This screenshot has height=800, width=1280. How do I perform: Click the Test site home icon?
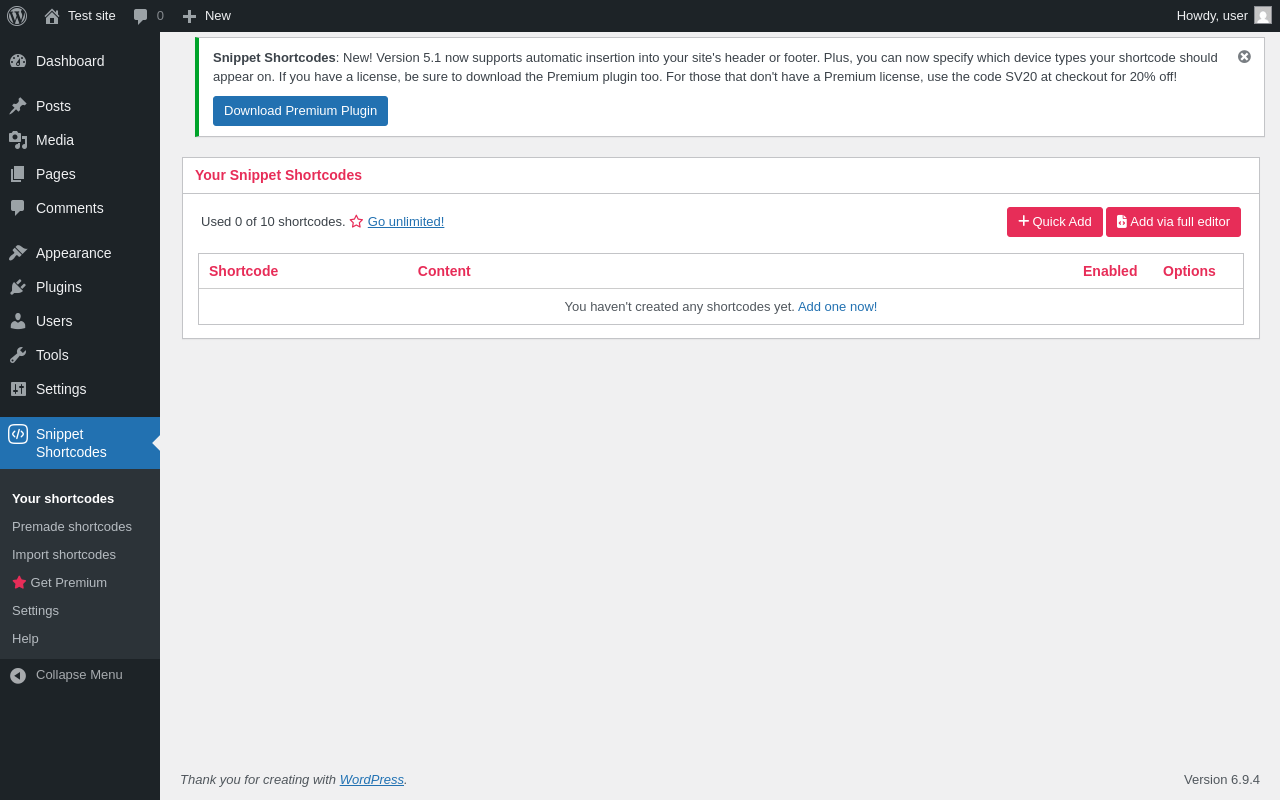52,16
